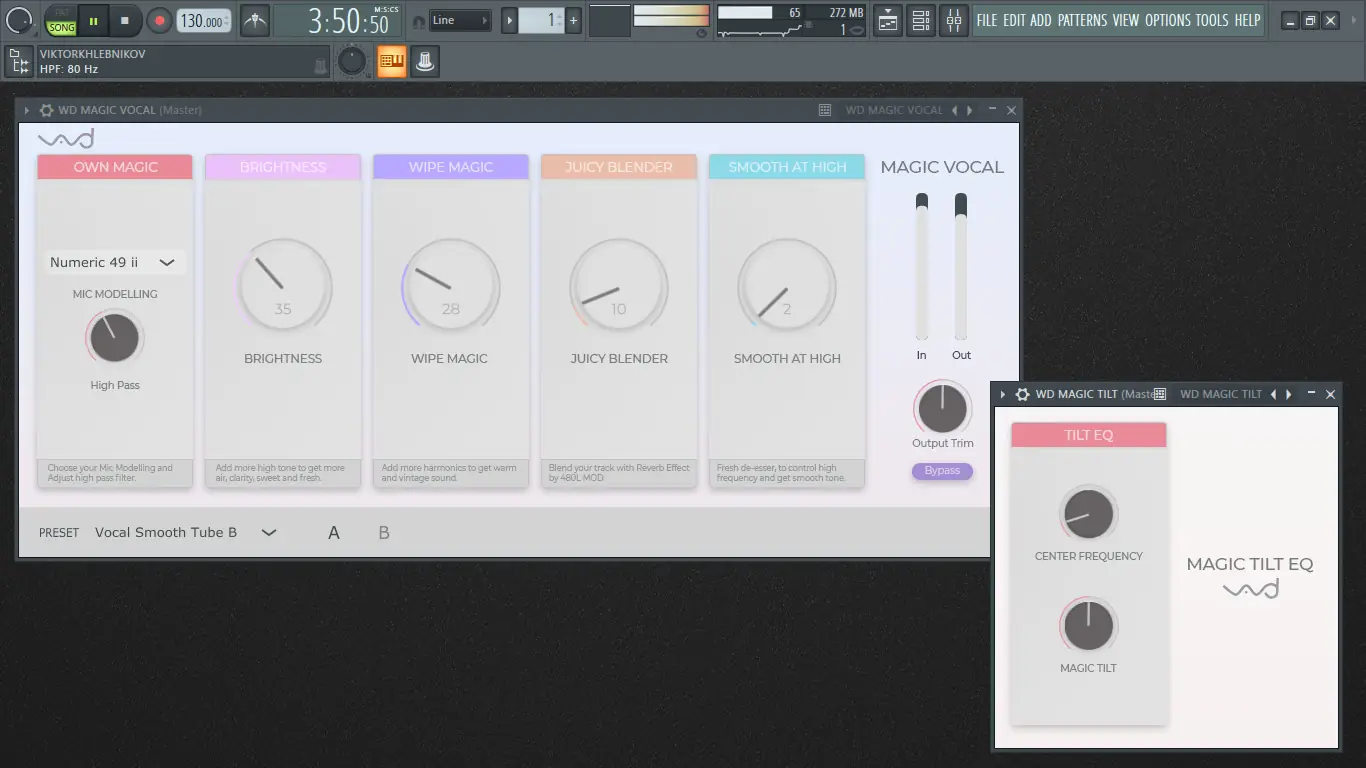The width and height of the screenshot is (1366, 768).
Task: Click the TILT EQ header
Action: pos(1089,435)
